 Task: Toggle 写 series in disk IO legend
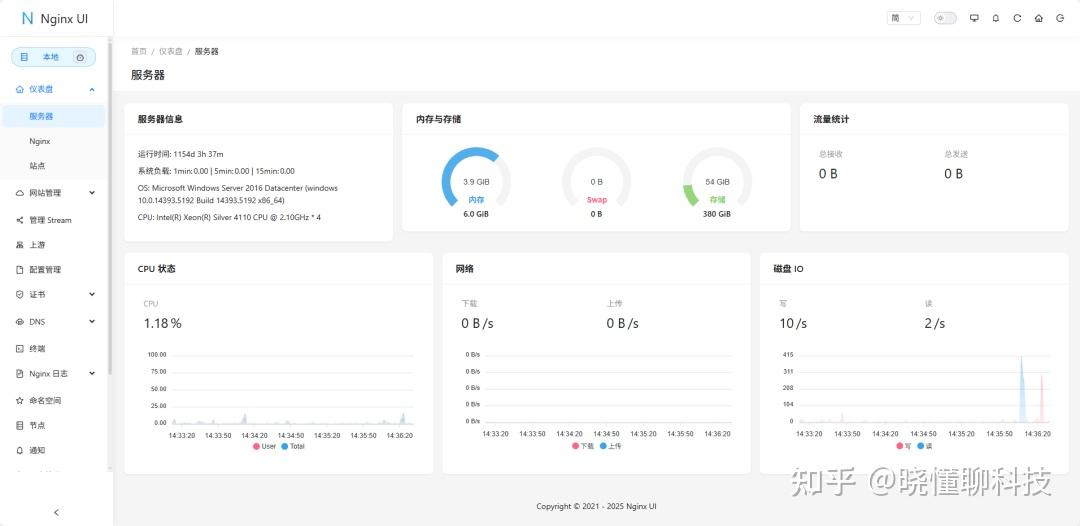click(x=904, y=446)
